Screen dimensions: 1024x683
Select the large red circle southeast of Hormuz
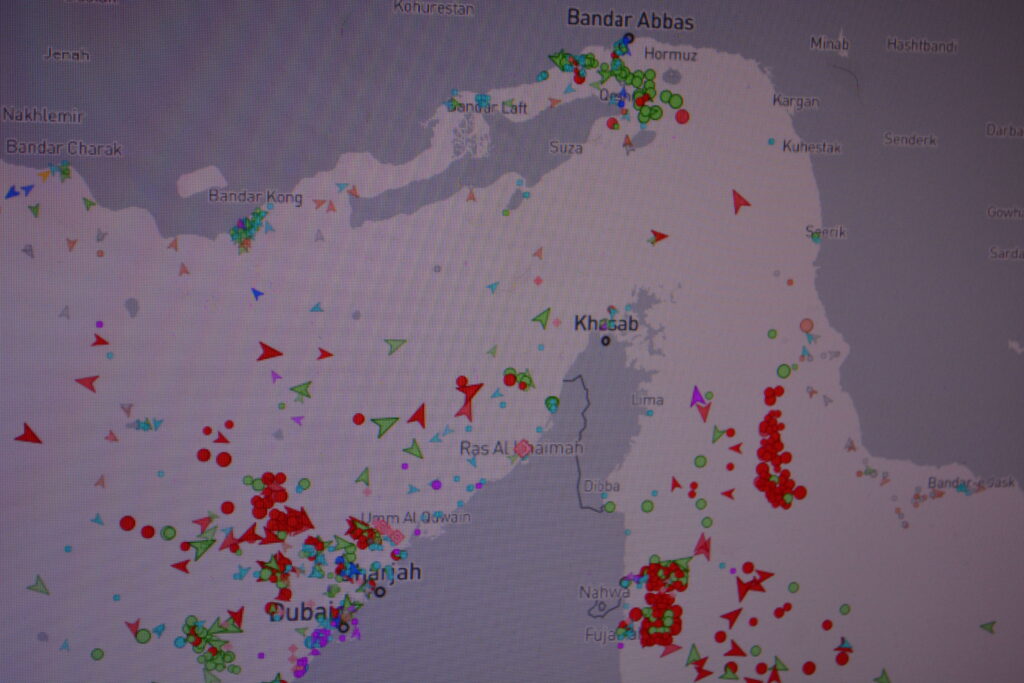tap(682, 116)
